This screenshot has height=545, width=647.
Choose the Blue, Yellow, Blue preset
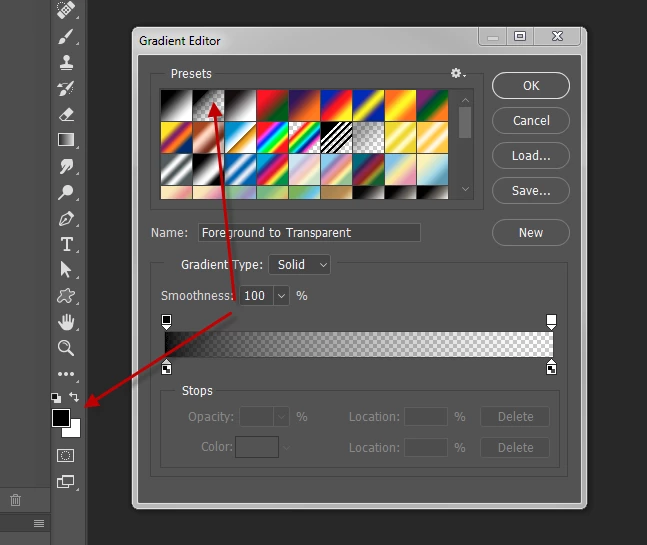(368, 105)
